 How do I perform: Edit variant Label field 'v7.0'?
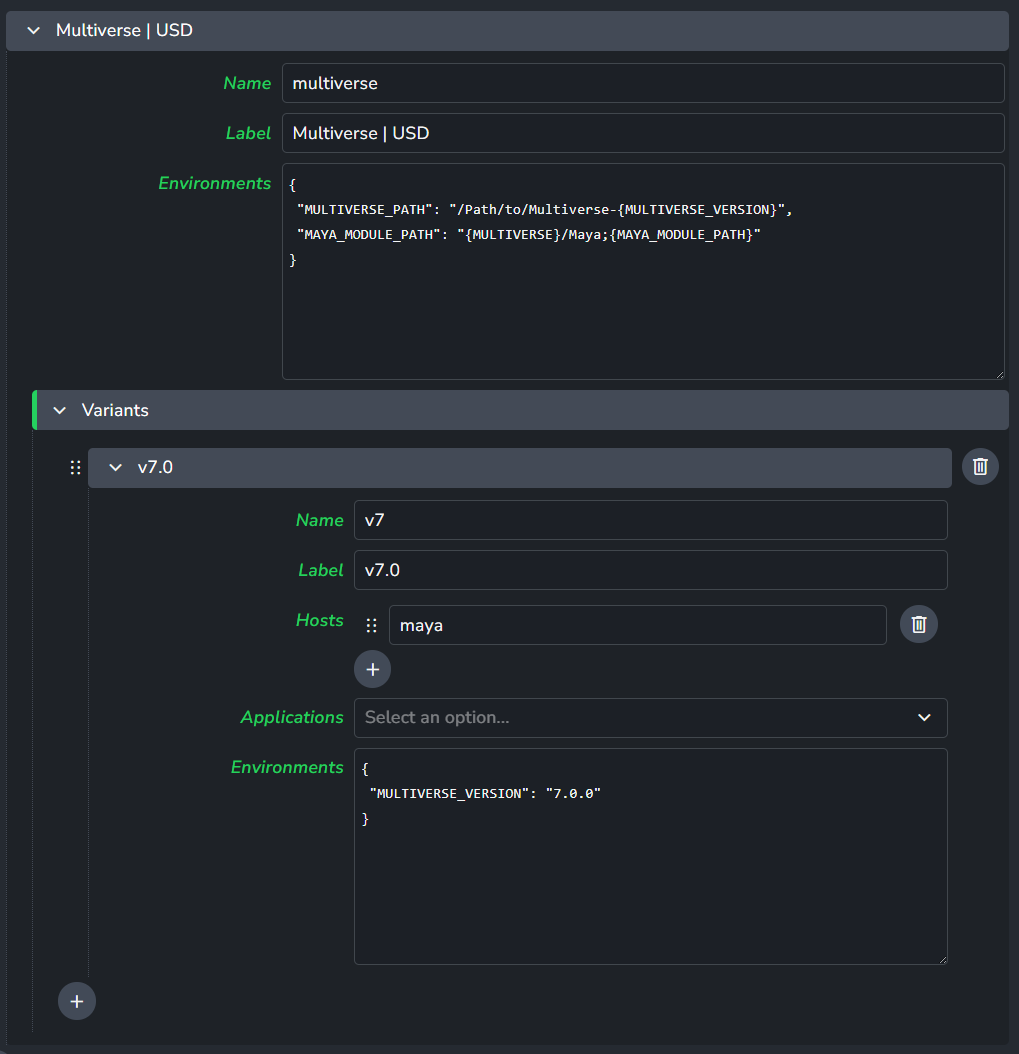[x=651, y=570]
